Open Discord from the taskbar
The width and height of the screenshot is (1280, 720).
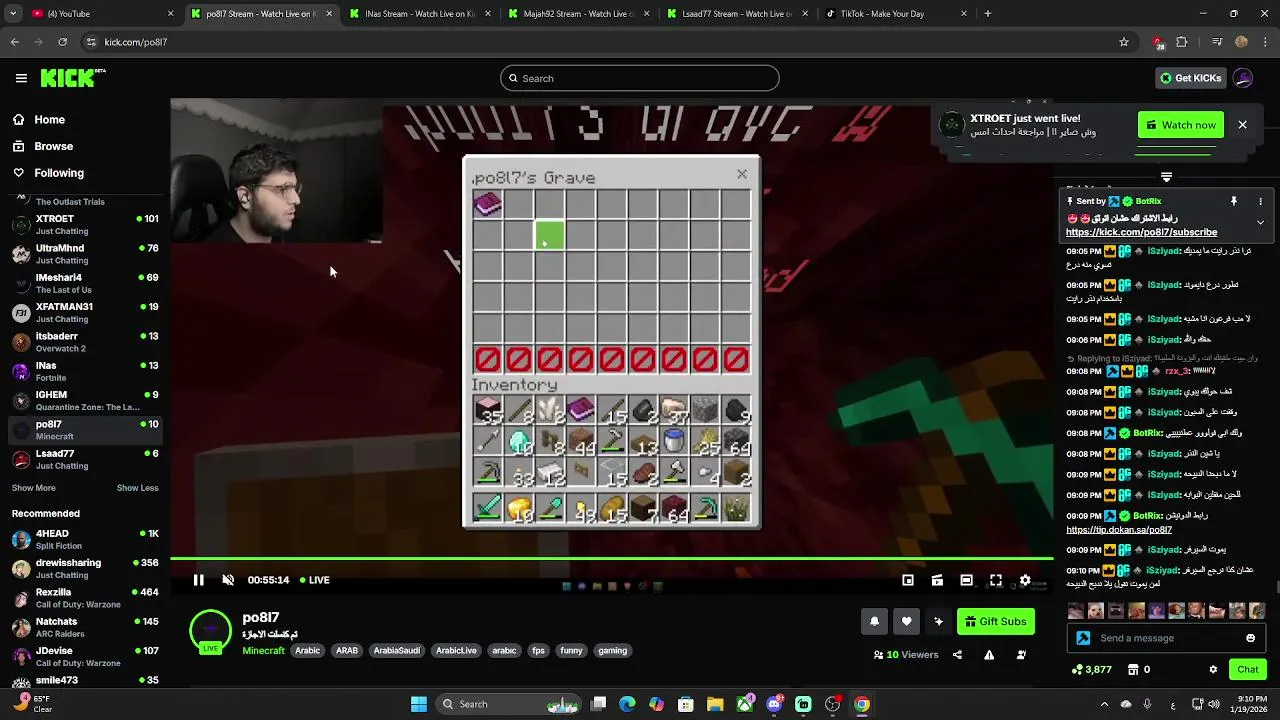pos(774,704)
